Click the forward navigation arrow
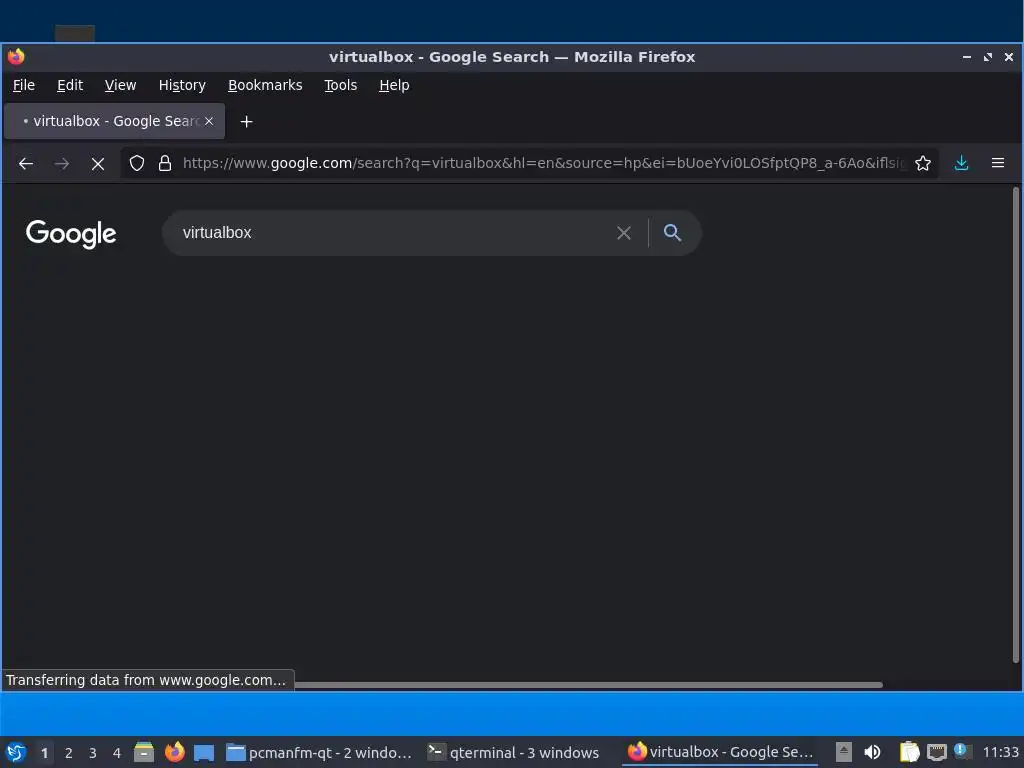Image resolution: width=1024 pixels, height=768 pixels. (x=62, y=163)
